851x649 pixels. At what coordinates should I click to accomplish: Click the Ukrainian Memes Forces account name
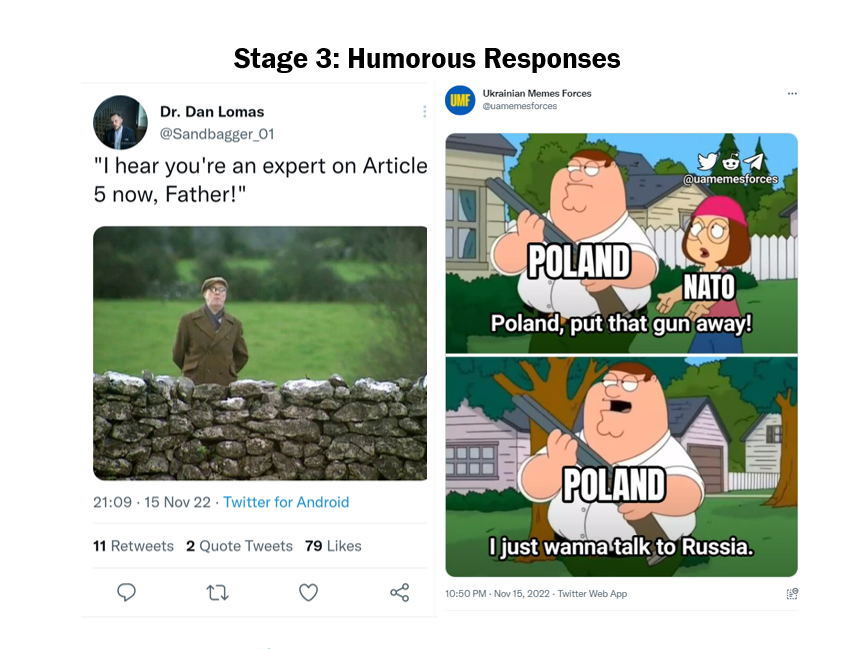536,93
